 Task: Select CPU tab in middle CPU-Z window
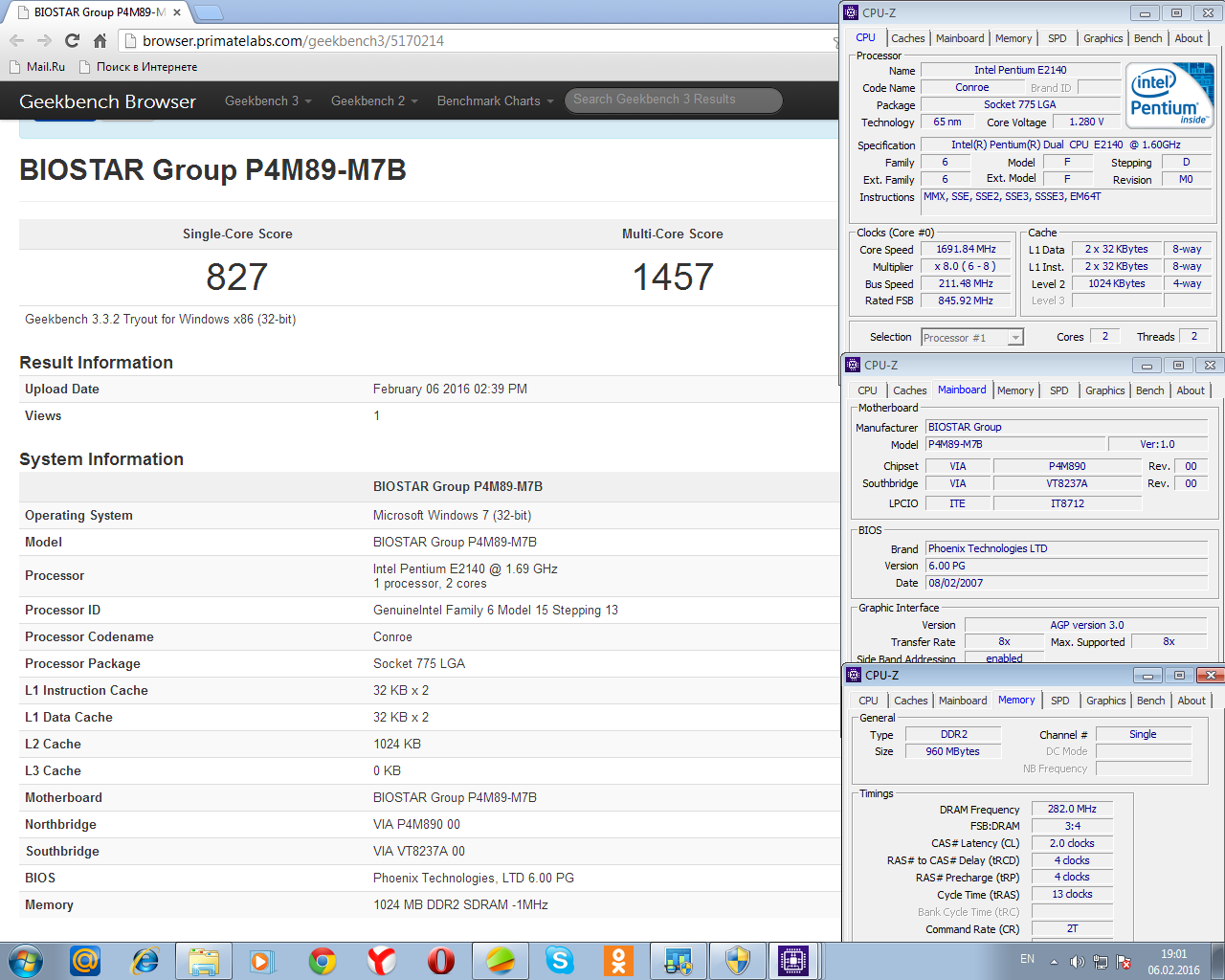pos(867,390)
